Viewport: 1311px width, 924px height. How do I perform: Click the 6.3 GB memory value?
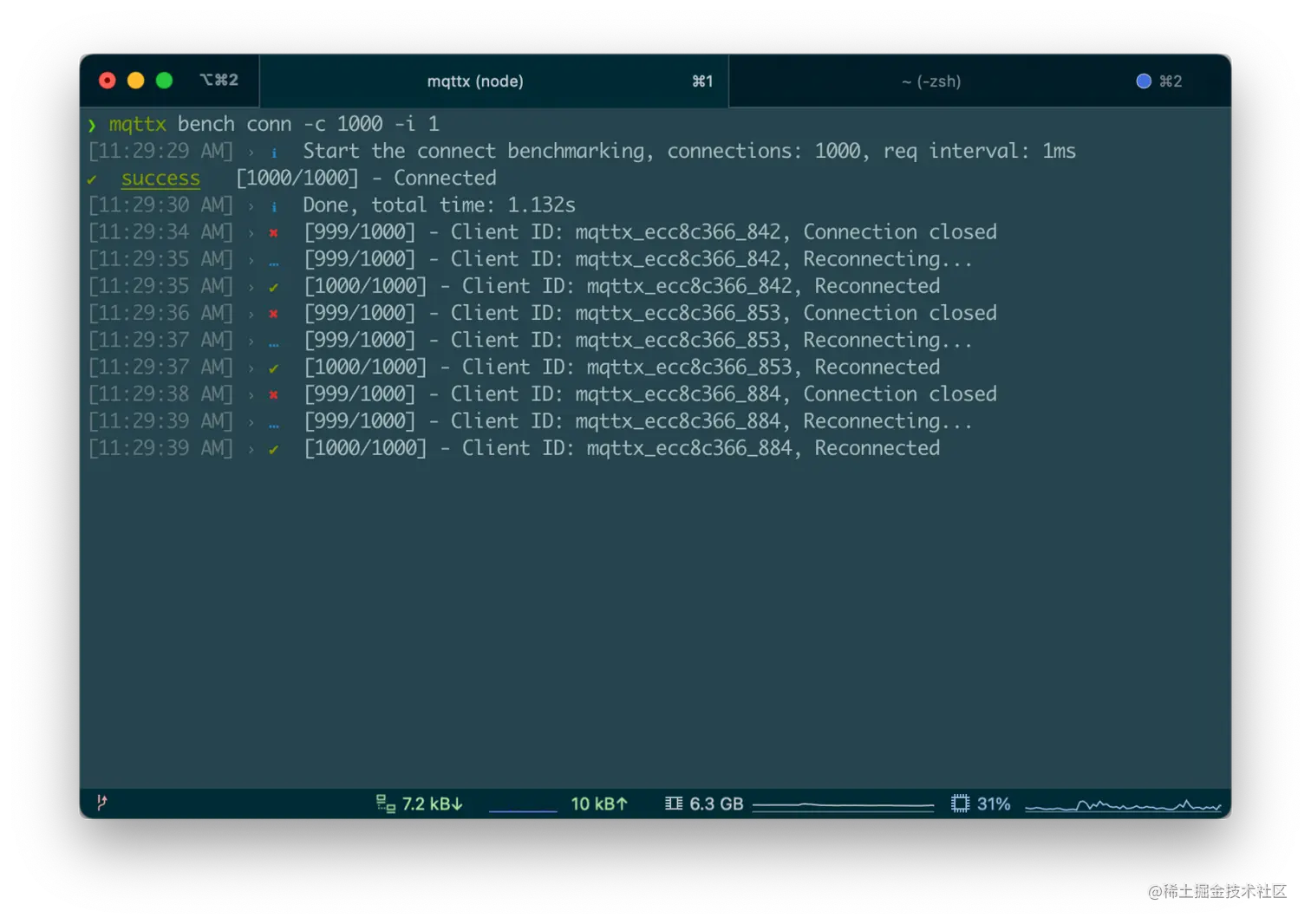(716, 804)
